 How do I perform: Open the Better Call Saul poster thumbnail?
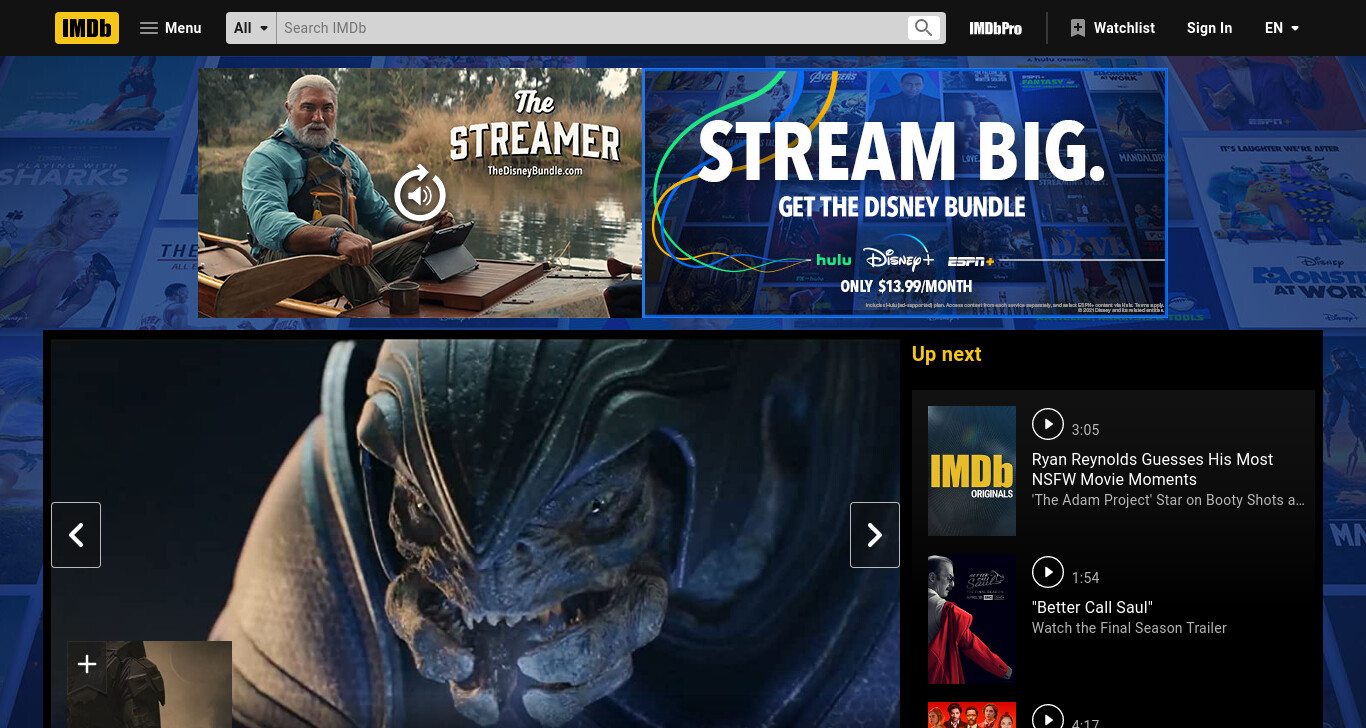pos(972,619)
